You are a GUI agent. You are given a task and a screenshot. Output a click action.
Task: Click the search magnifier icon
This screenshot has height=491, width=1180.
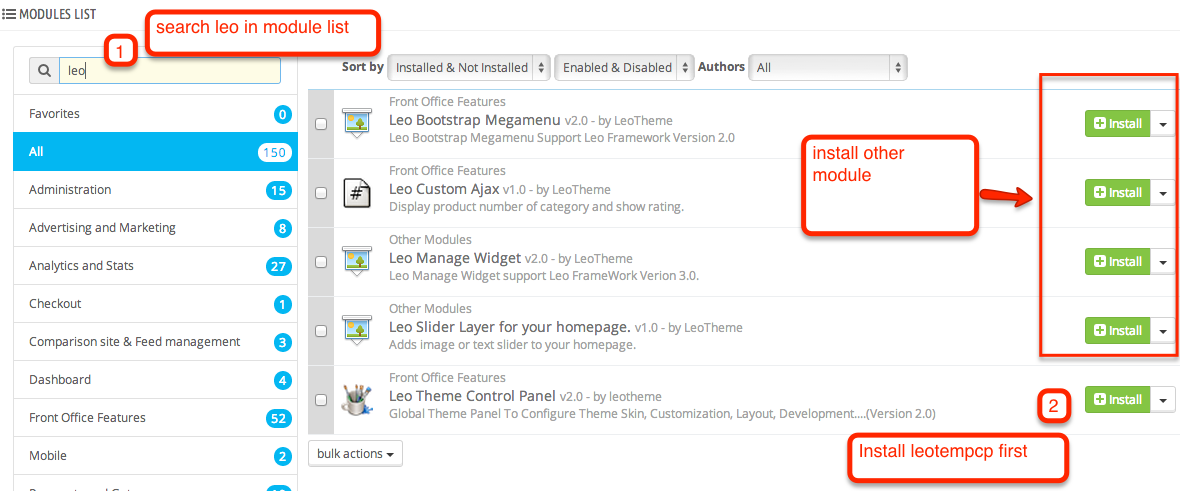pos(44,71)
